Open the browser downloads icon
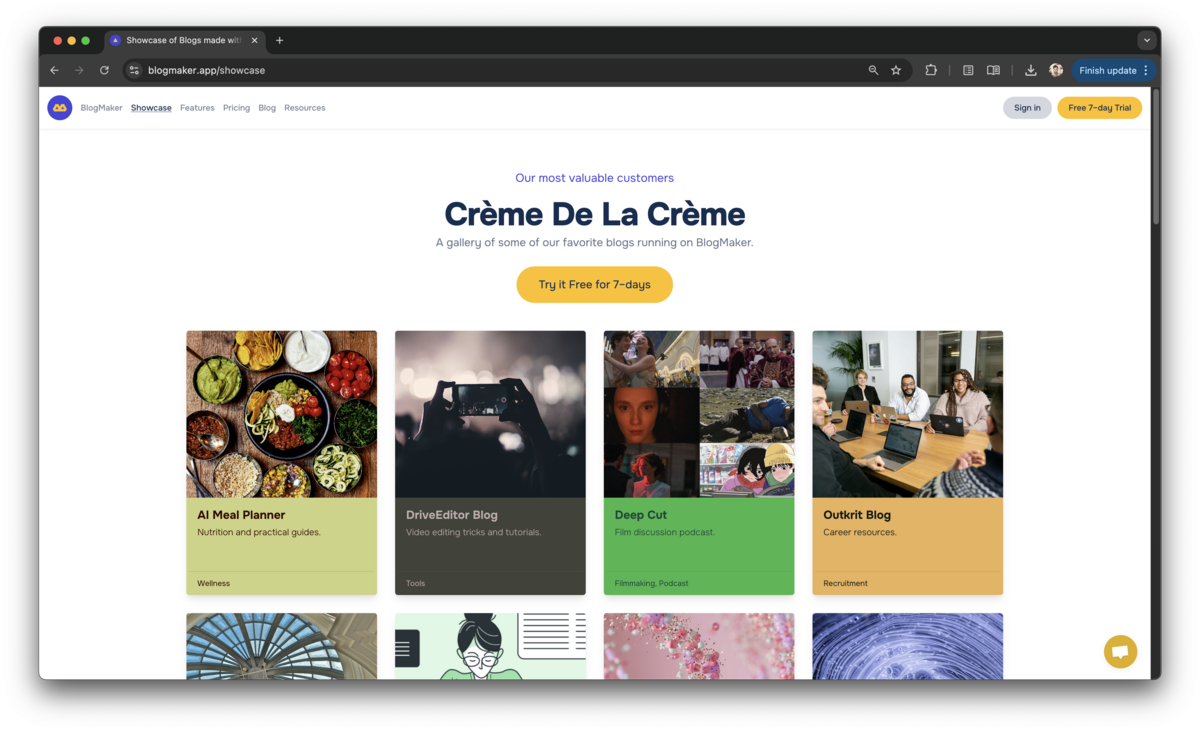Viewport: 1200px width, 731px height. pyautogui.click(x=1030, y=71)
